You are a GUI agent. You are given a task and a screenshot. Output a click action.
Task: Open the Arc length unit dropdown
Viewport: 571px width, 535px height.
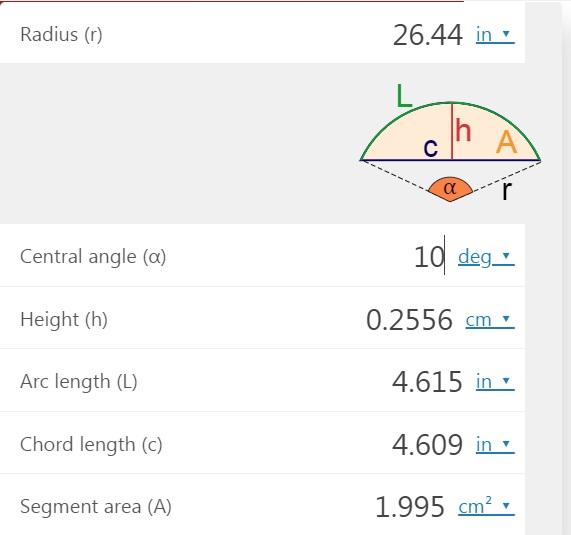pyautogui.click(x=495, y=382)
